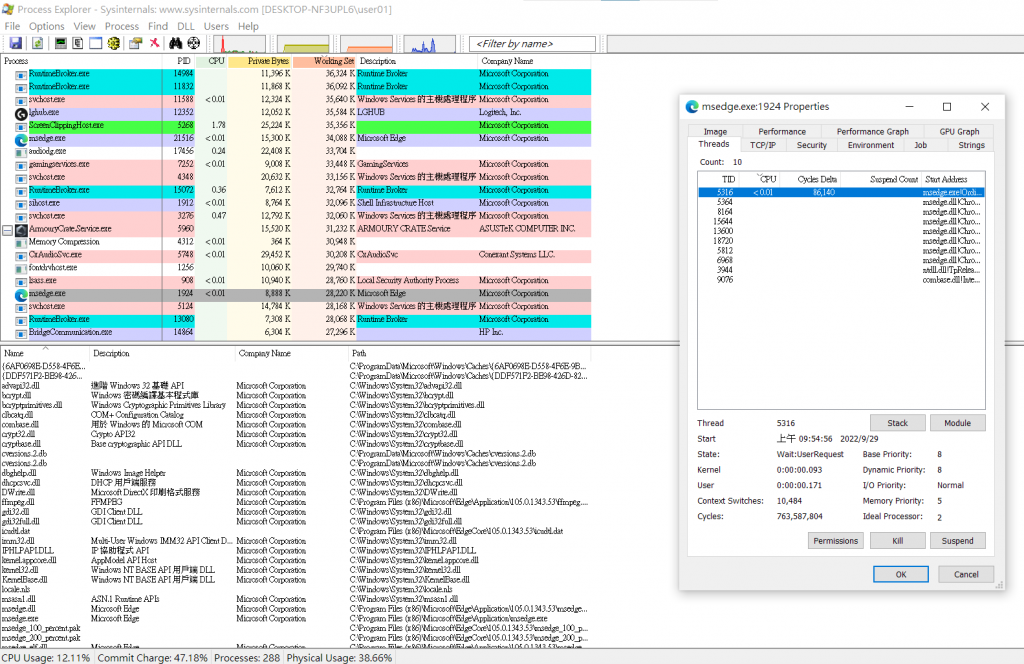Switch to the Environment tab
This screenshot has height=664, width=1024.
[x=871, y=145]
